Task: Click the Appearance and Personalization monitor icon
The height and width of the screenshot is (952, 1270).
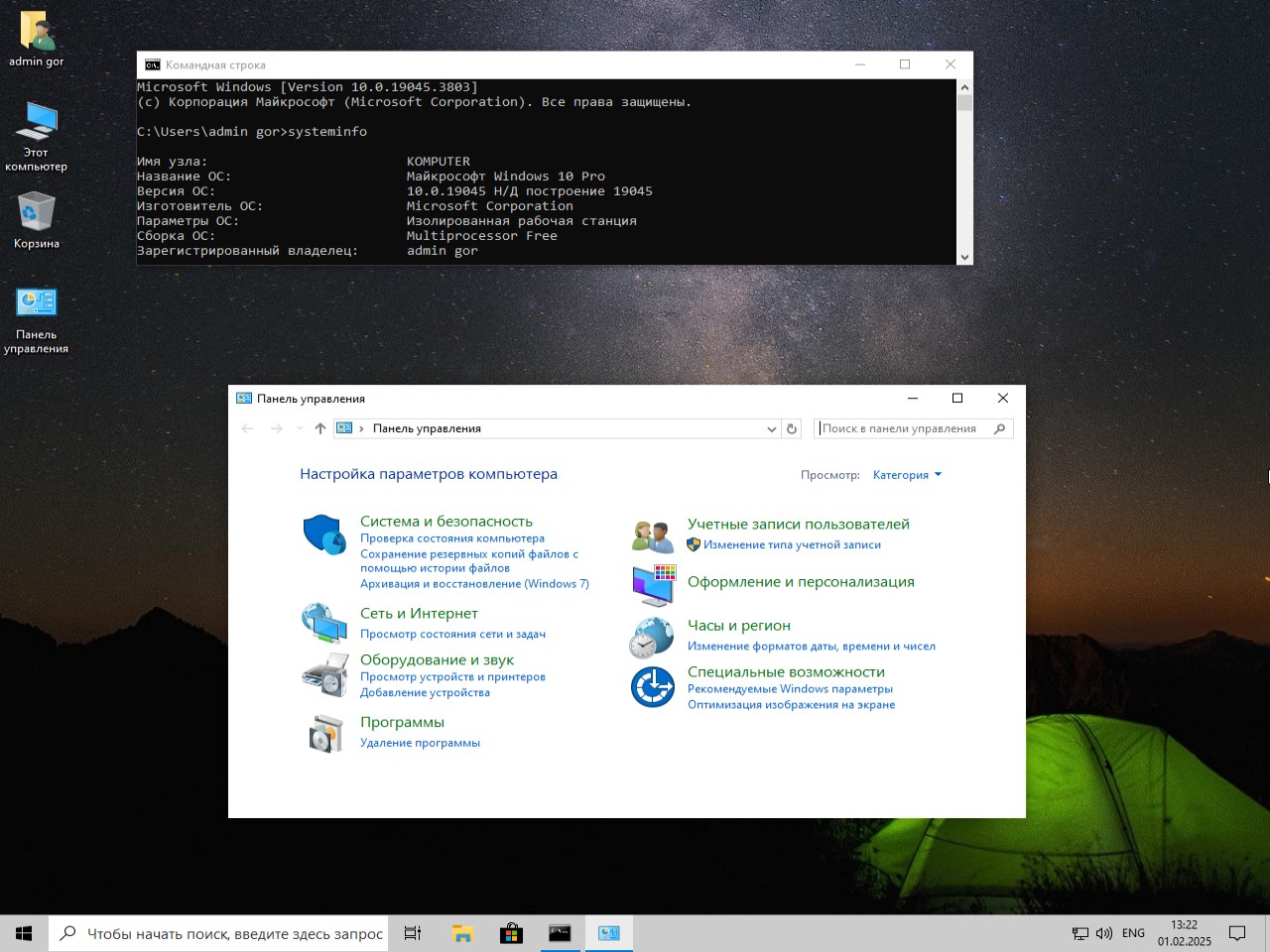Action: pos(653,584)
